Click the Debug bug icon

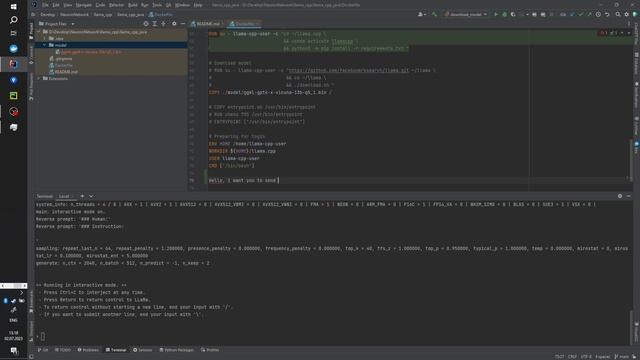pos(504,14)
